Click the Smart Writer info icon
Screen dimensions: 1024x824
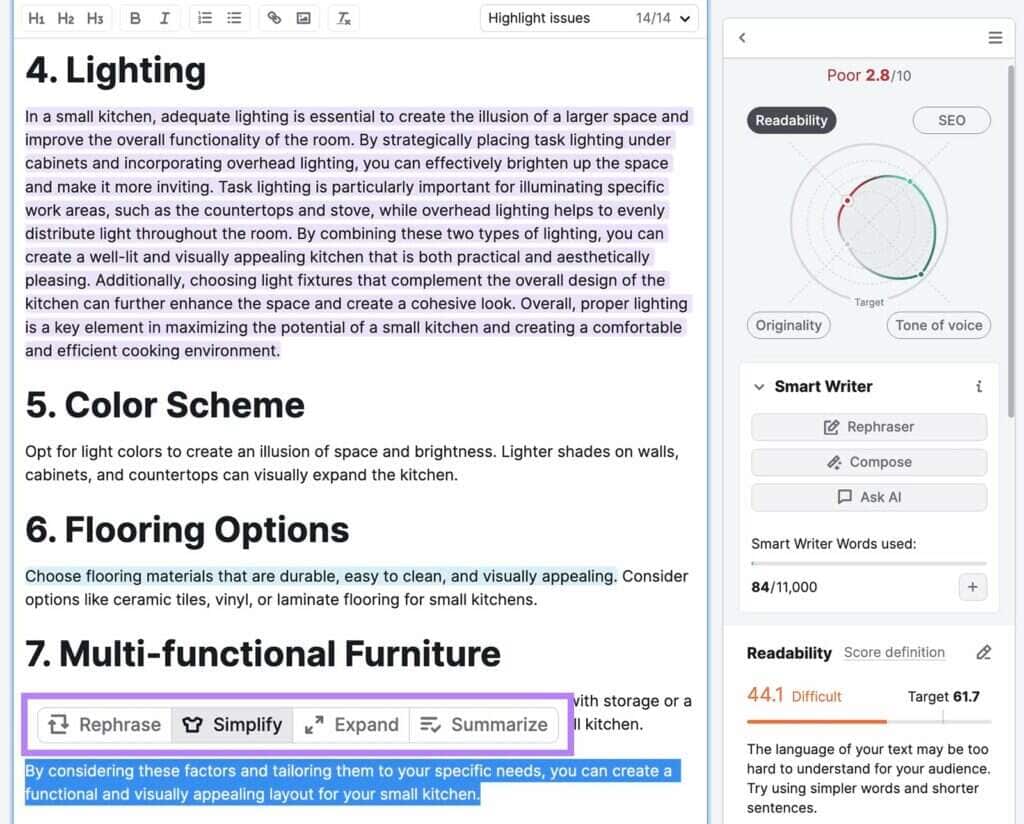tap(978, 387)
